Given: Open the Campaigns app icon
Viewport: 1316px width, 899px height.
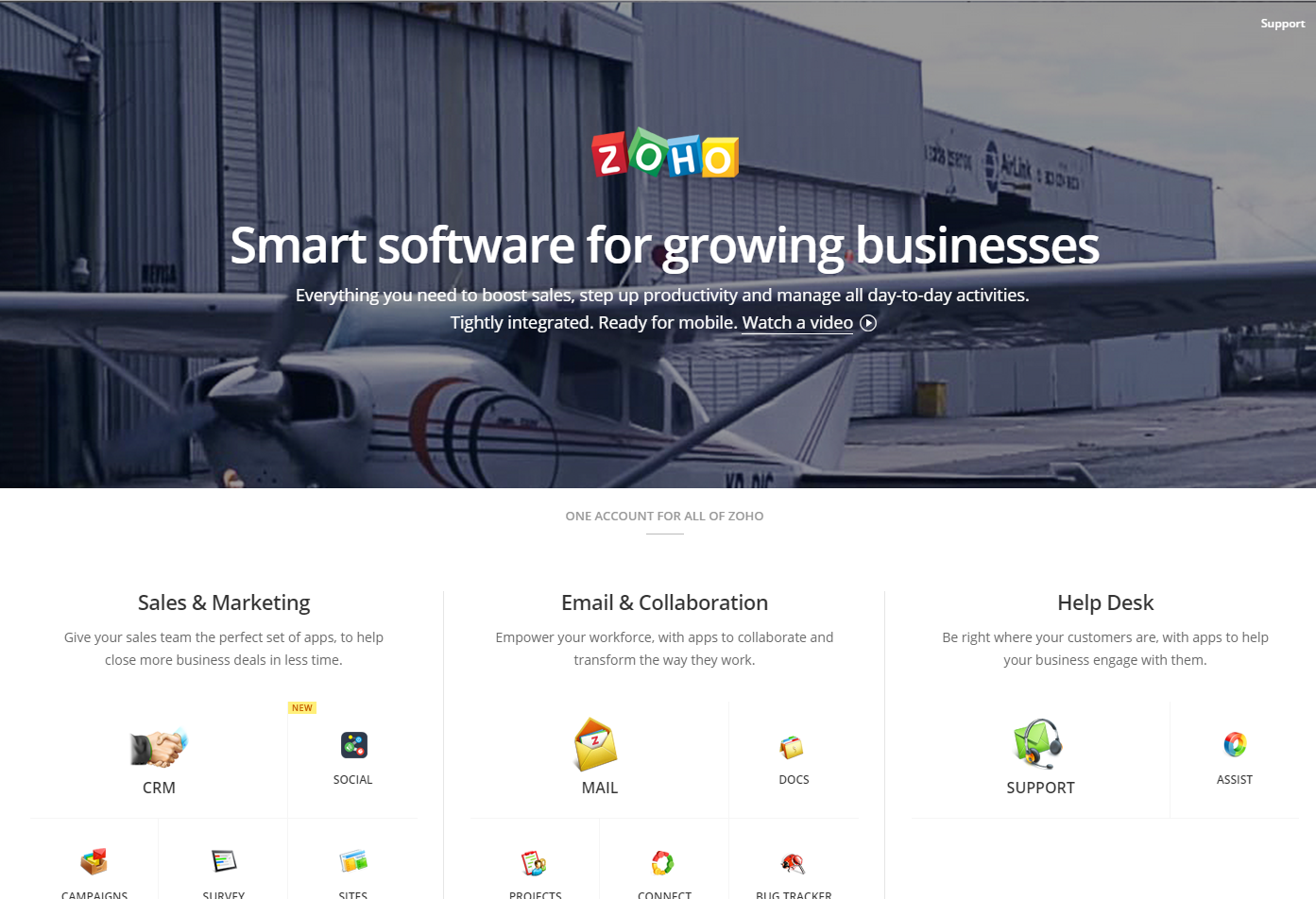Looking at the screenshot, I should click(x=94, y=861).
